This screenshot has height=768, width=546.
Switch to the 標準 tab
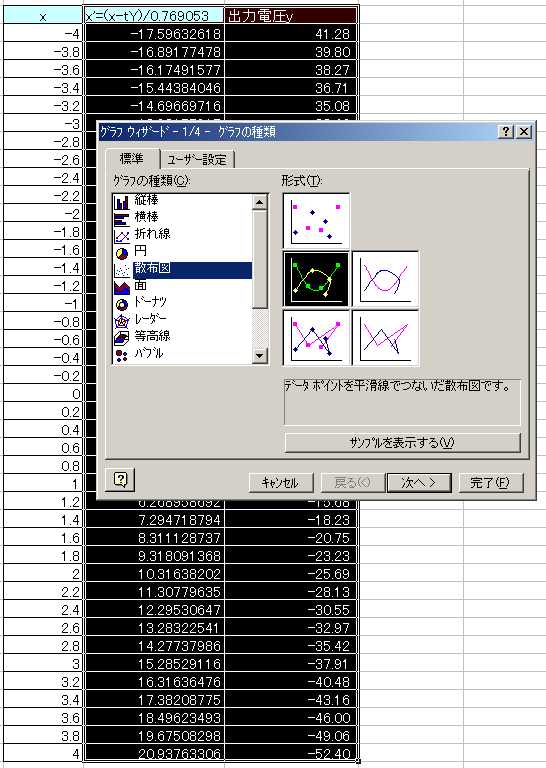click(132, 158)
